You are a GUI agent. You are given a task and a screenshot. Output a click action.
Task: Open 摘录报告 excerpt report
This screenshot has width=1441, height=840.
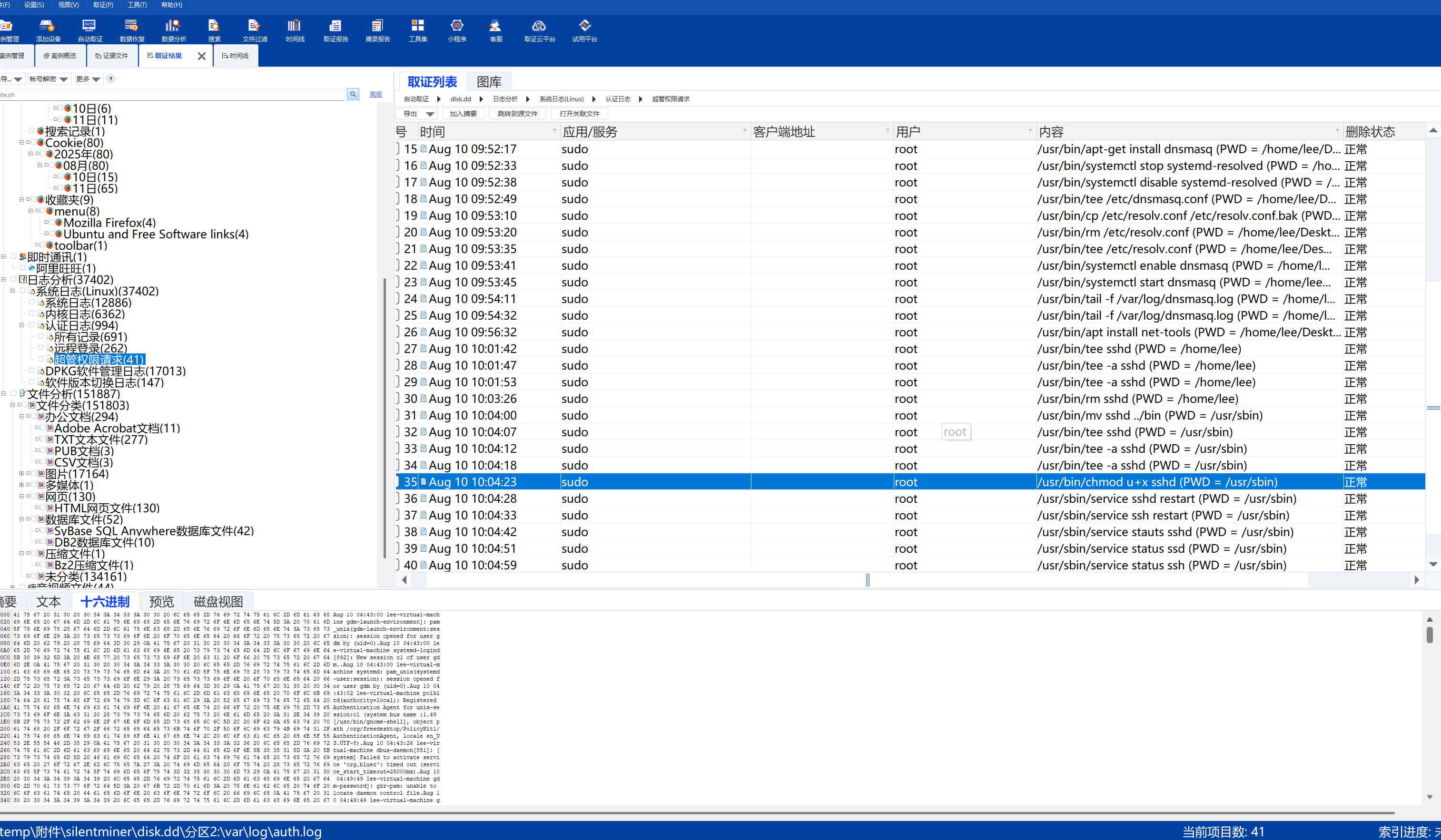tap(377, 30)
